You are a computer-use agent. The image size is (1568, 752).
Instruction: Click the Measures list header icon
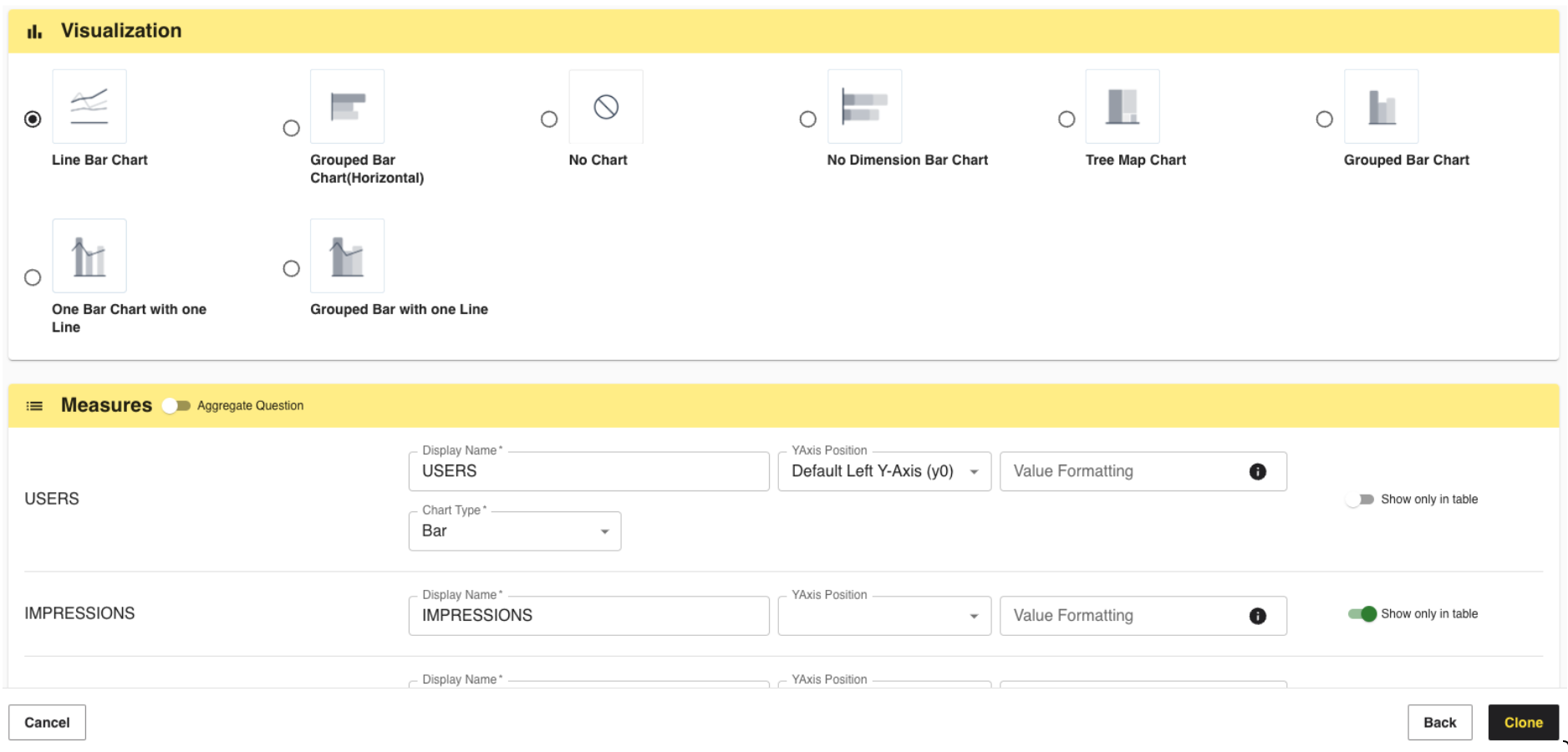pos(34,406)
